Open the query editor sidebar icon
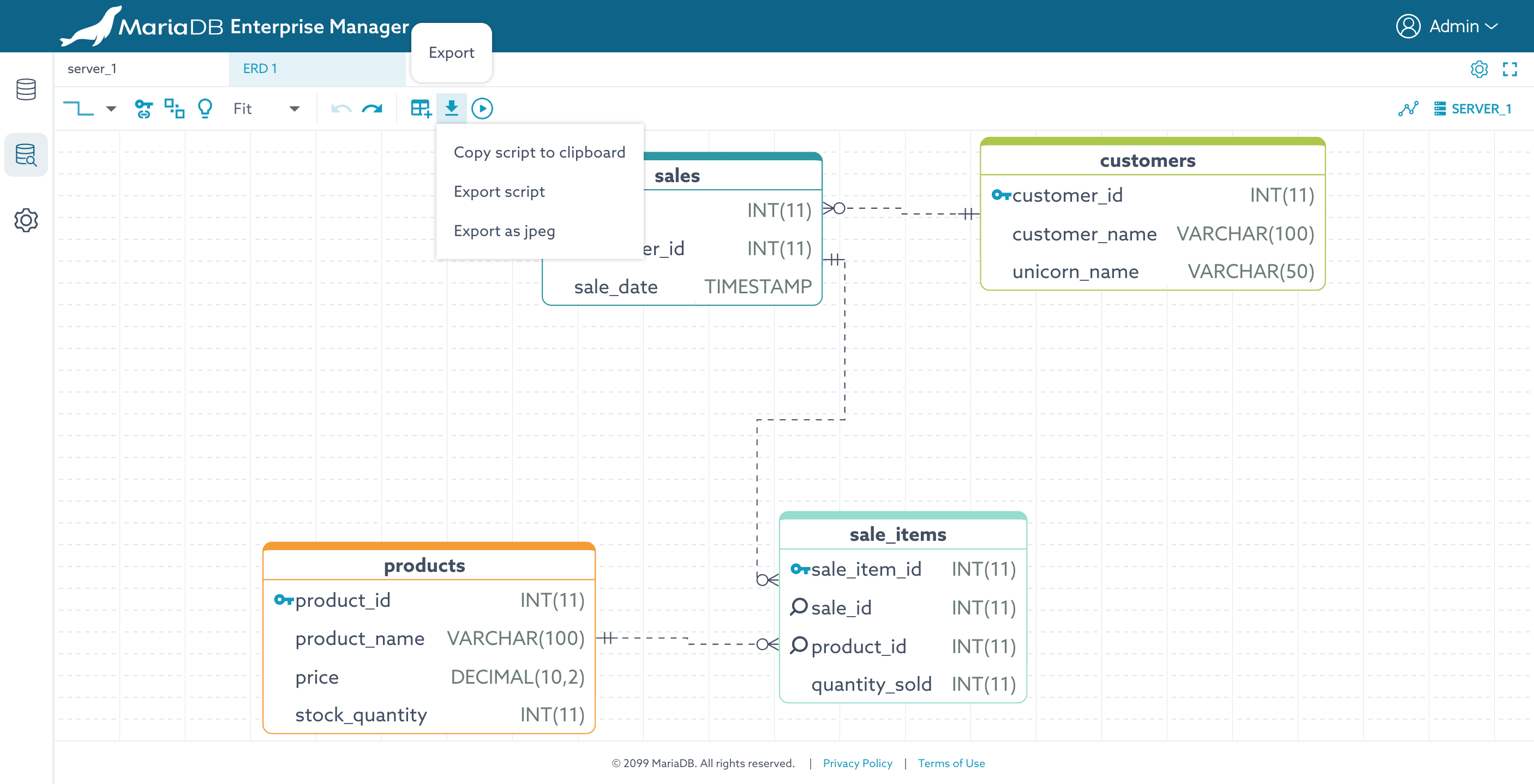Viewport: 1534px width, 784px height. 26,155
